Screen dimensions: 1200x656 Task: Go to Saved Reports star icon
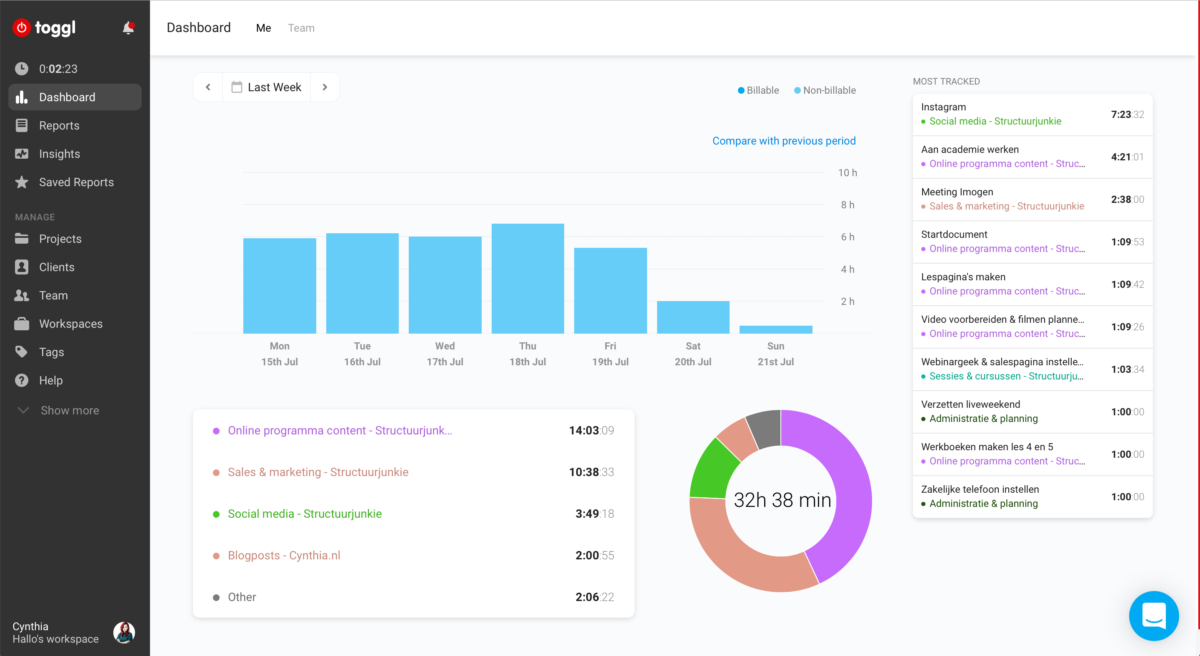coord(22,183)
